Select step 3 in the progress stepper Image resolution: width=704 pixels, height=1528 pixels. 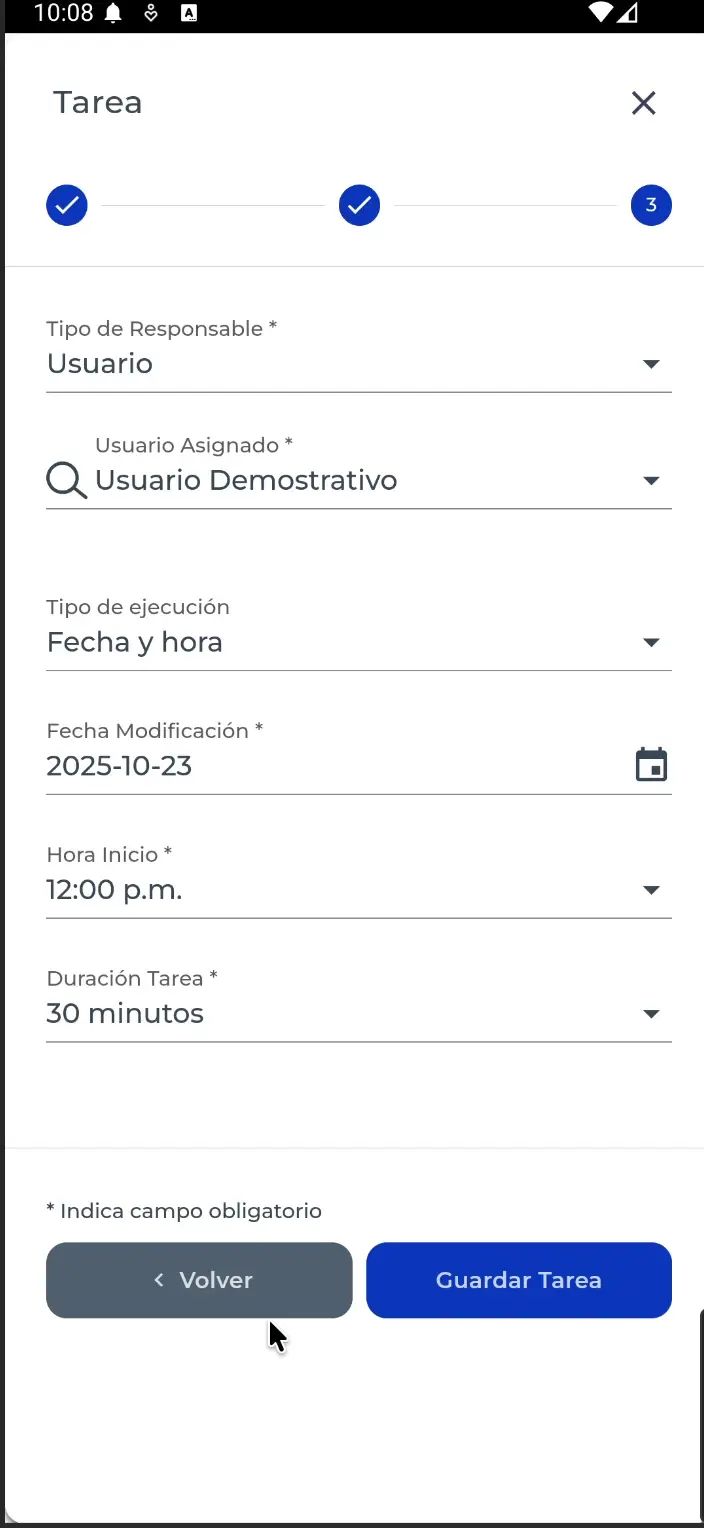[x=652, y=205]
